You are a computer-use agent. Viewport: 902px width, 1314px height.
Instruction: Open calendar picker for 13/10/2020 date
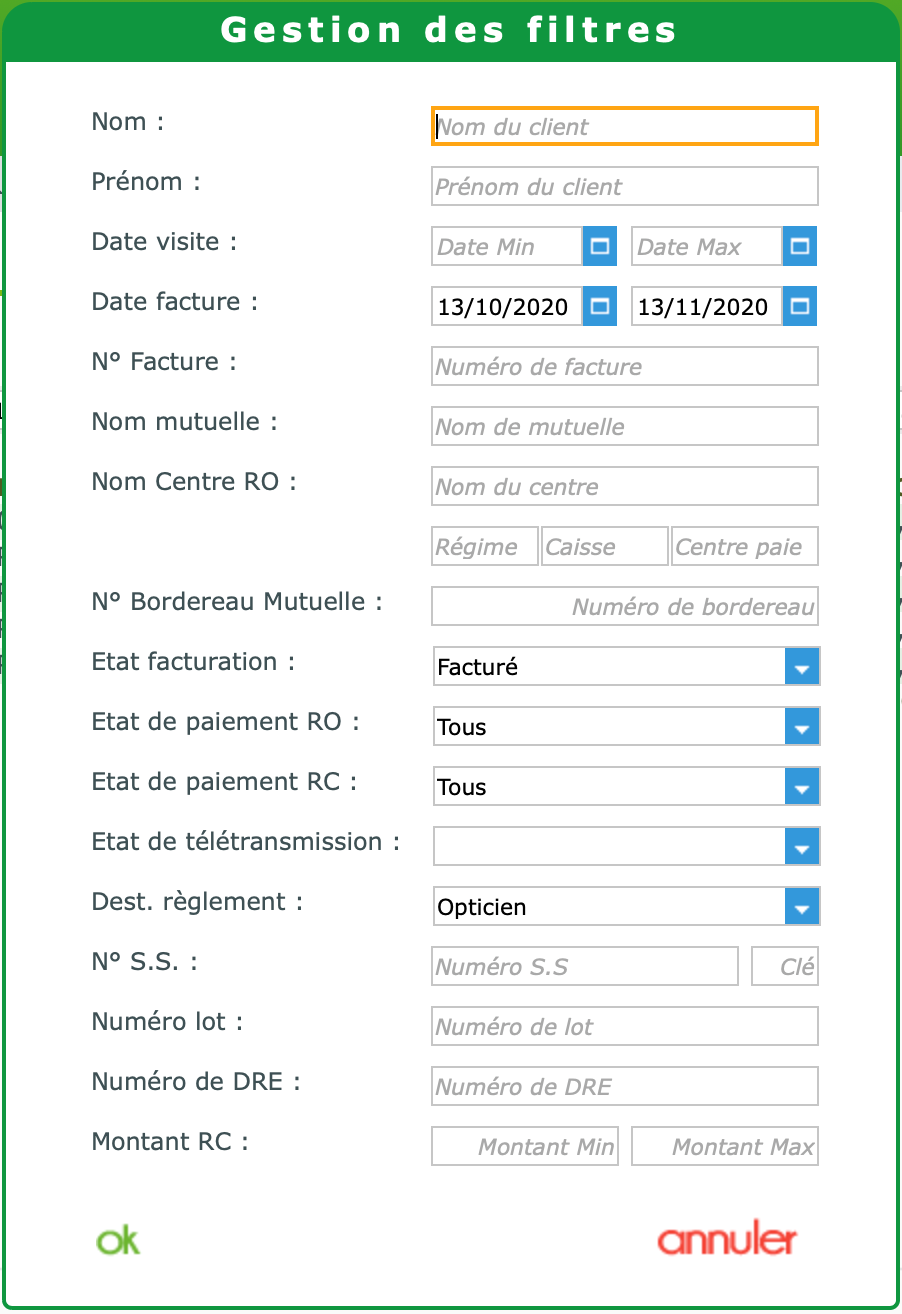click(599, 306)
